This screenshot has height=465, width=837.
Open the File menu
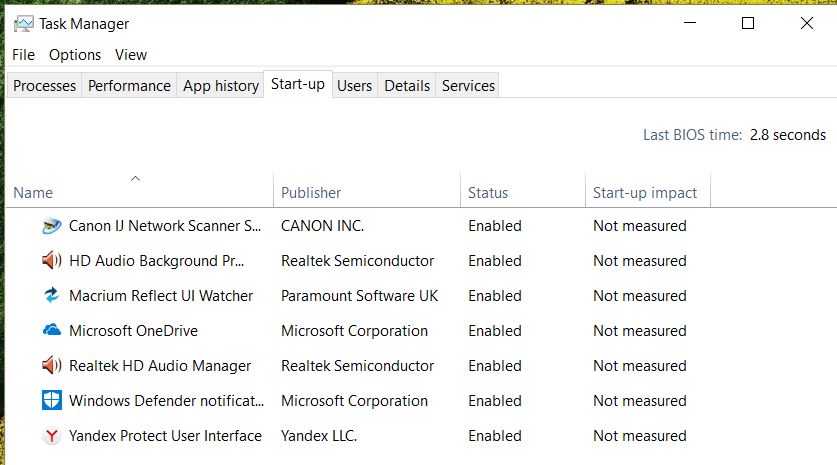tap(23, 55)
